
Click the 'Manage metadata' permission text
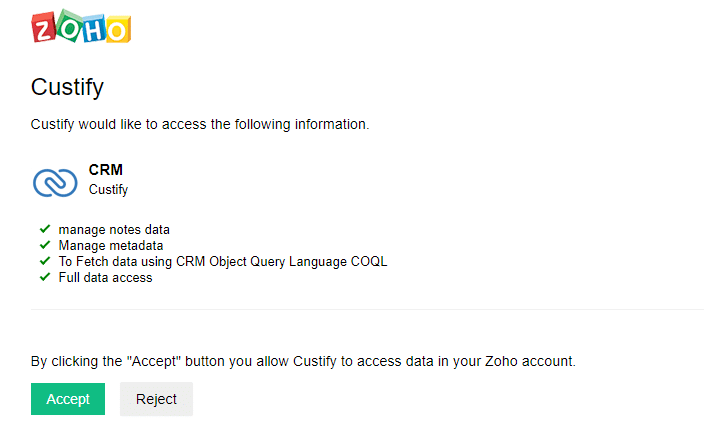(111, 246)
